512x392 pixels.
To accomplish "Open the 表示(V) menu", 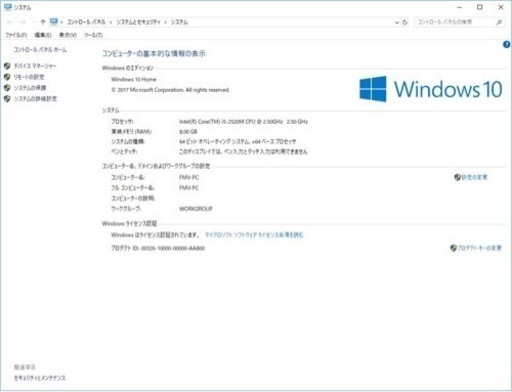I will point(68,35).
